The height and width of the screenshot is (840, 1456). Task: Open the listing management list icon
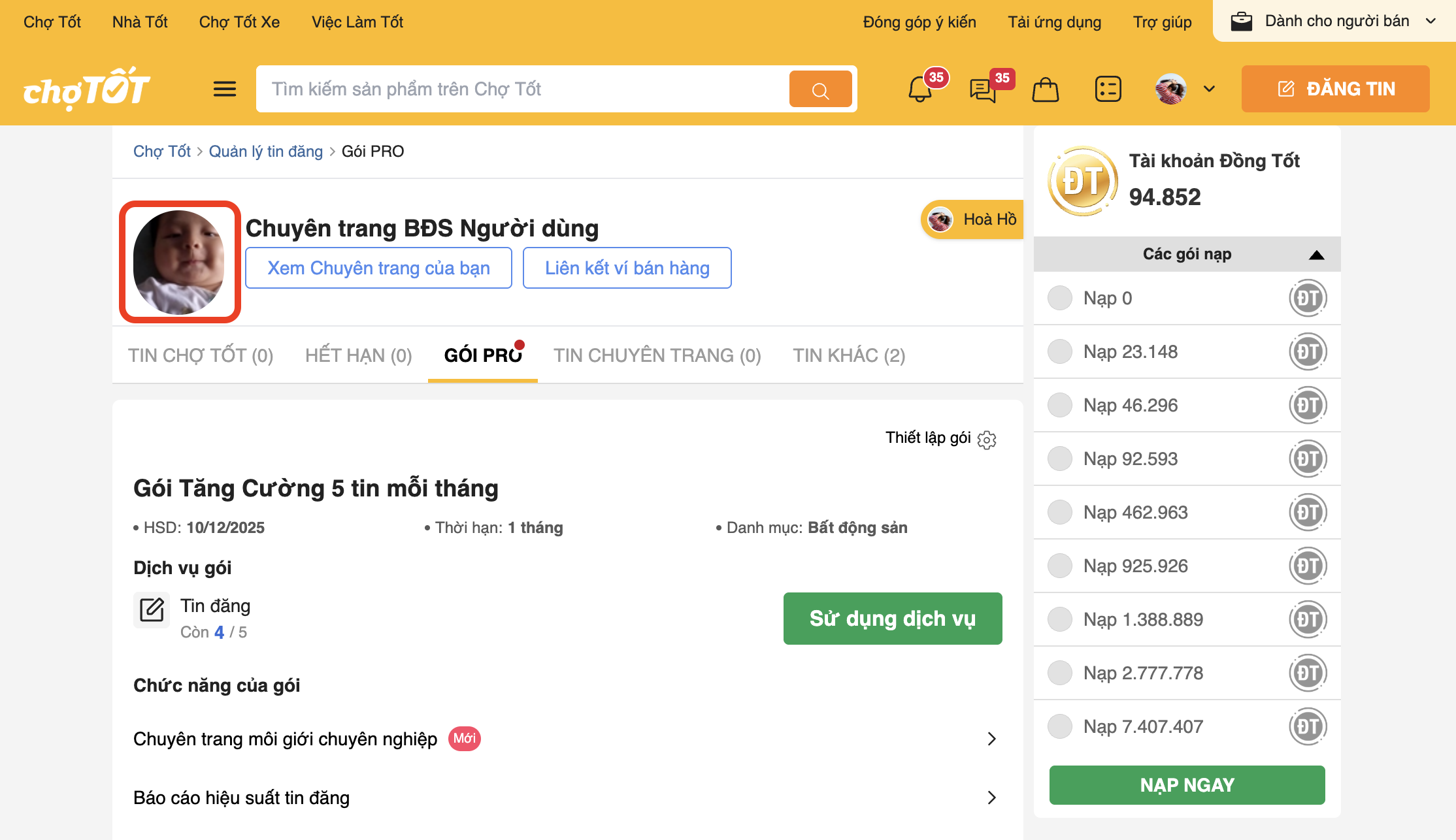click(x=1108, y=89)
